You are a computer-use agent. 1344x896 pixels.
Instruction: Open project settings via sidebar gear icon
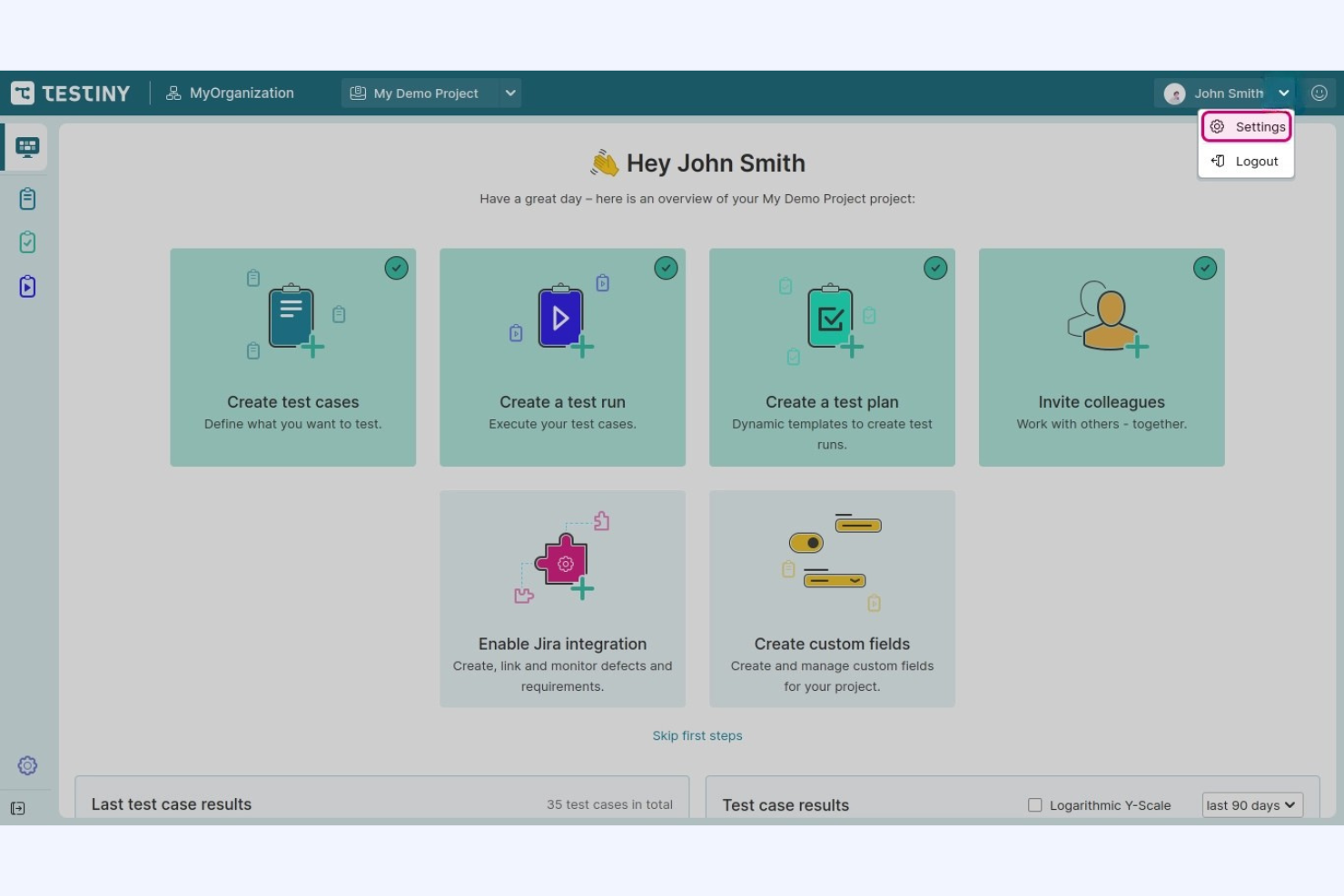(27, 765)
